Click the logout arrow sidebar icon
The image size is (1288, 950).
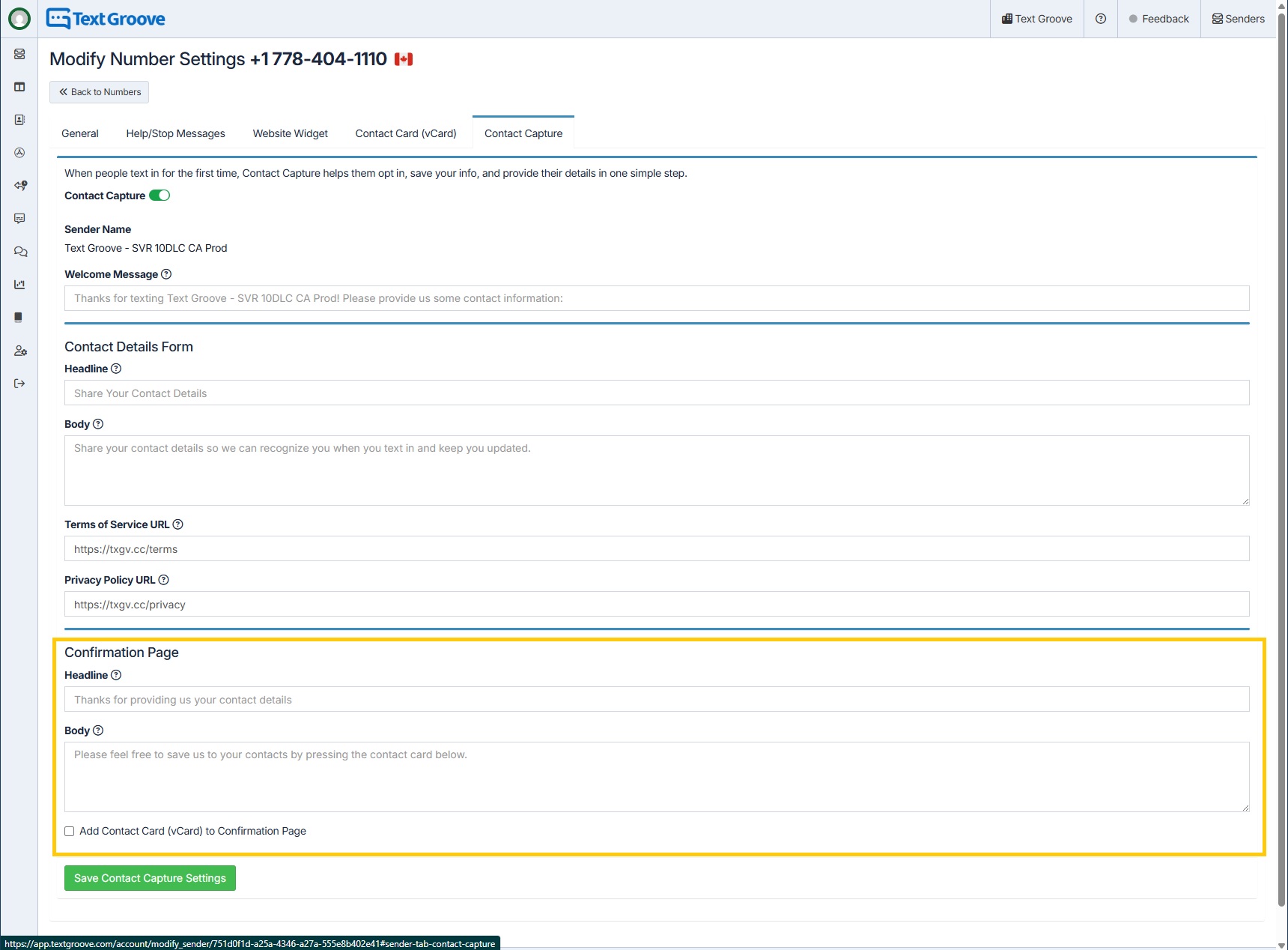pyautogui.click(x=19, y=384)
